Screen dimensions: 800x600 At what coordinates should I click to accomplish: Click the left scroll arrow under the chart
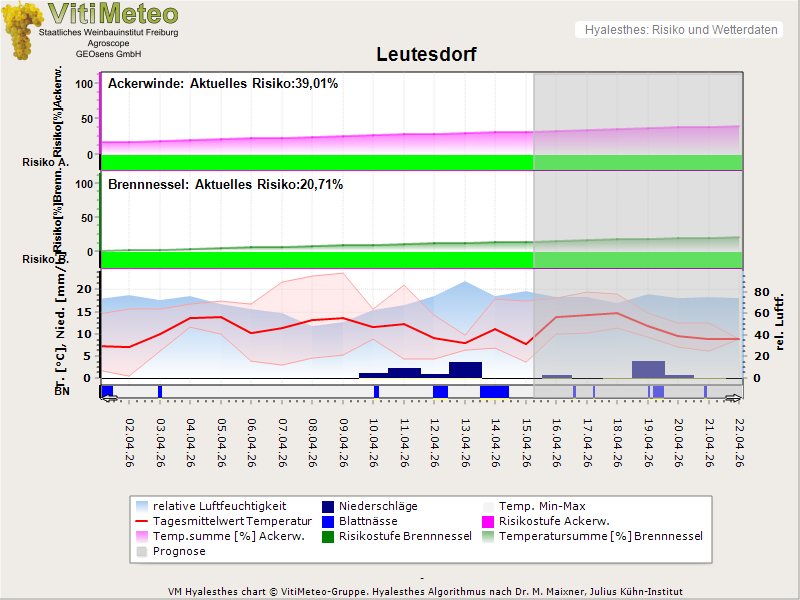pos(109,398)
